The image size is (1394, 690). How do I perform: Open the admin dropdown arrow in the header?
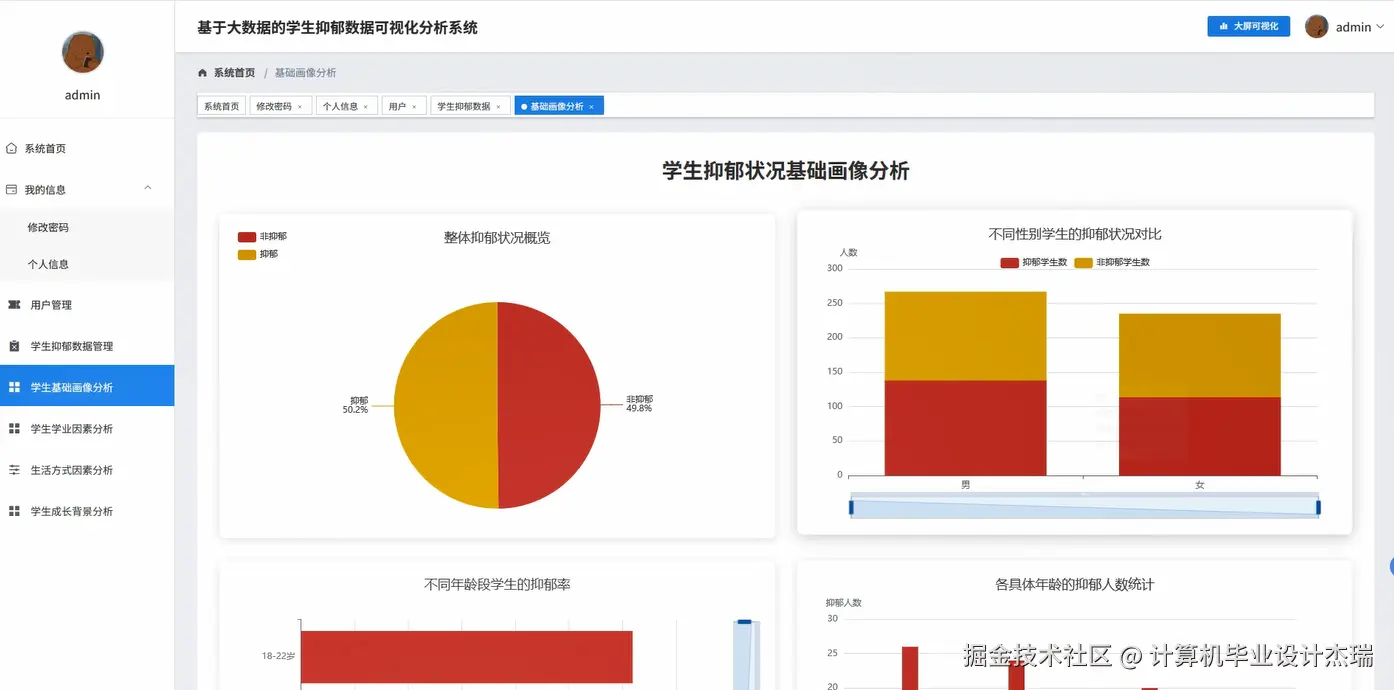pyautogui.click(x=1381, y=27)
